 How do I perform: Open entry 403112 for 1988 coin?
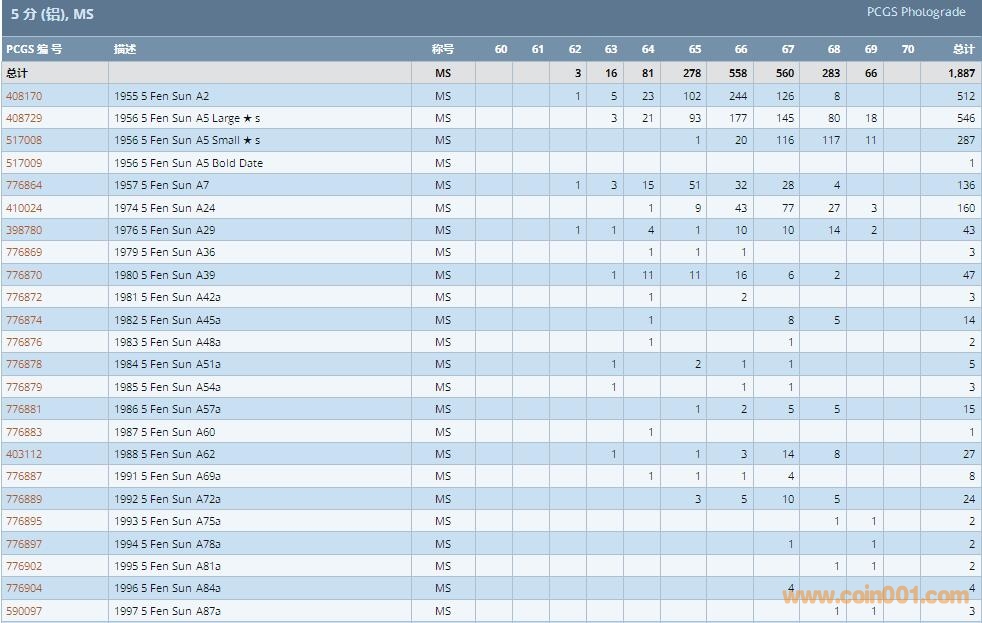click(24, 454)
